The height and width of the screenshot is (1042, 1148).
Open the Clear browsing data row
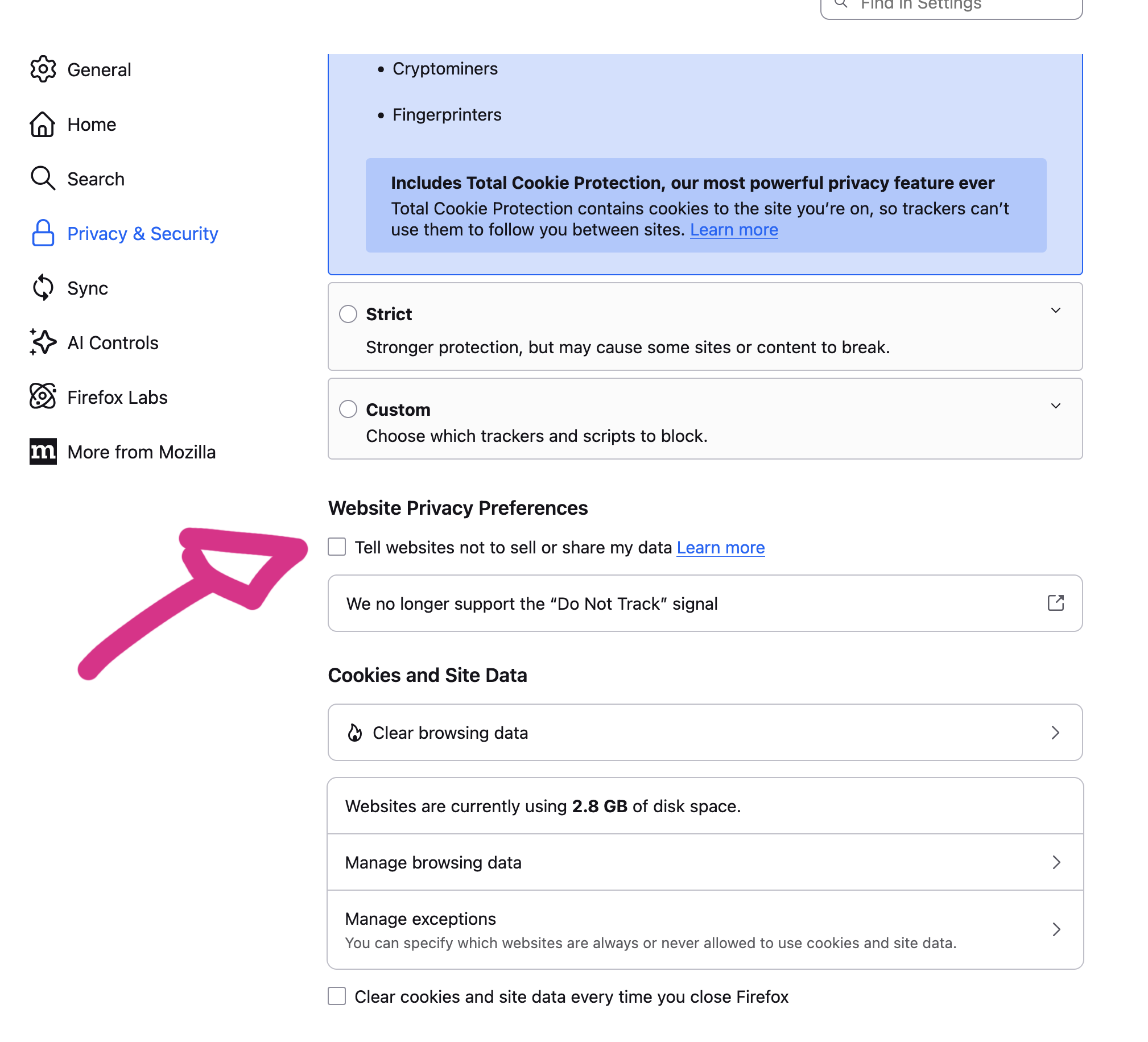tap(704, 732)
